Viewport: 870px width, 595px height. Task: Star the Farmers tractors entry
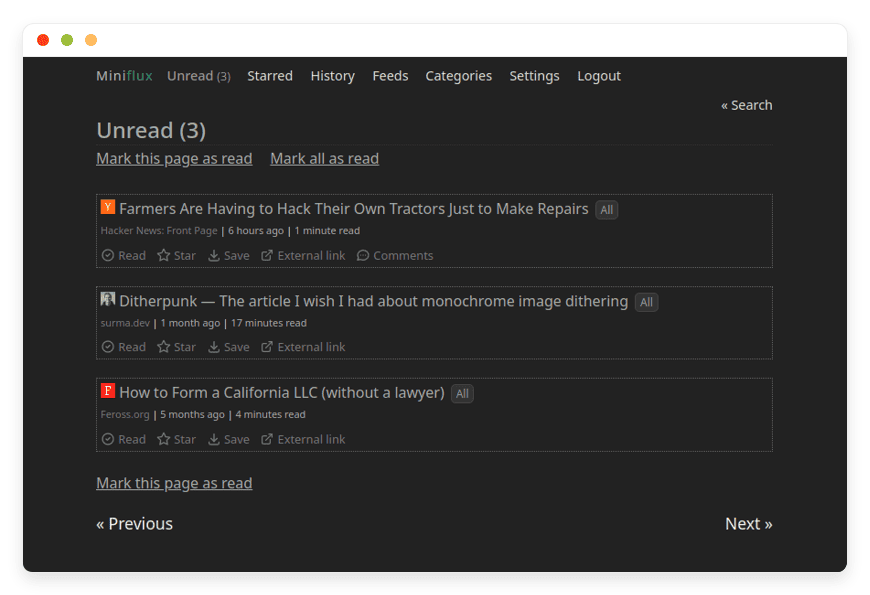pyautogui.click(x=176, y=255)
